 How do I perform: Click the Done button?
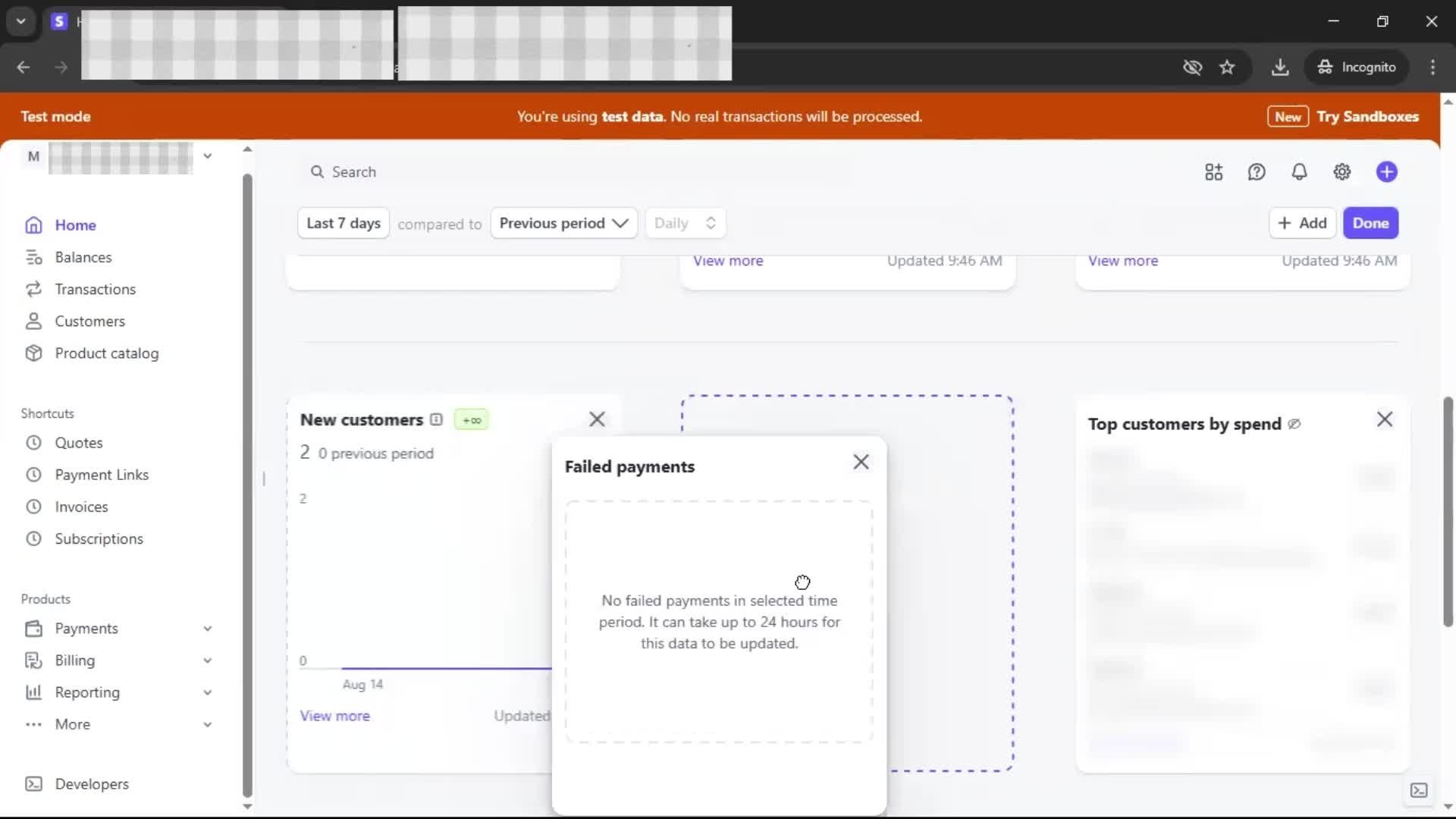click(x=1370, y=223)
